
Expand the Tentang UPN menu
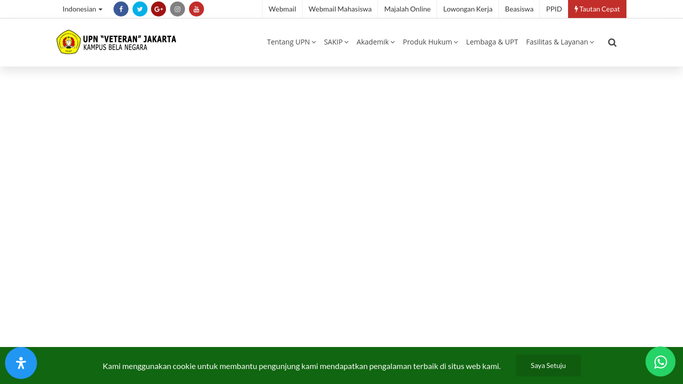tap(291, 42)
